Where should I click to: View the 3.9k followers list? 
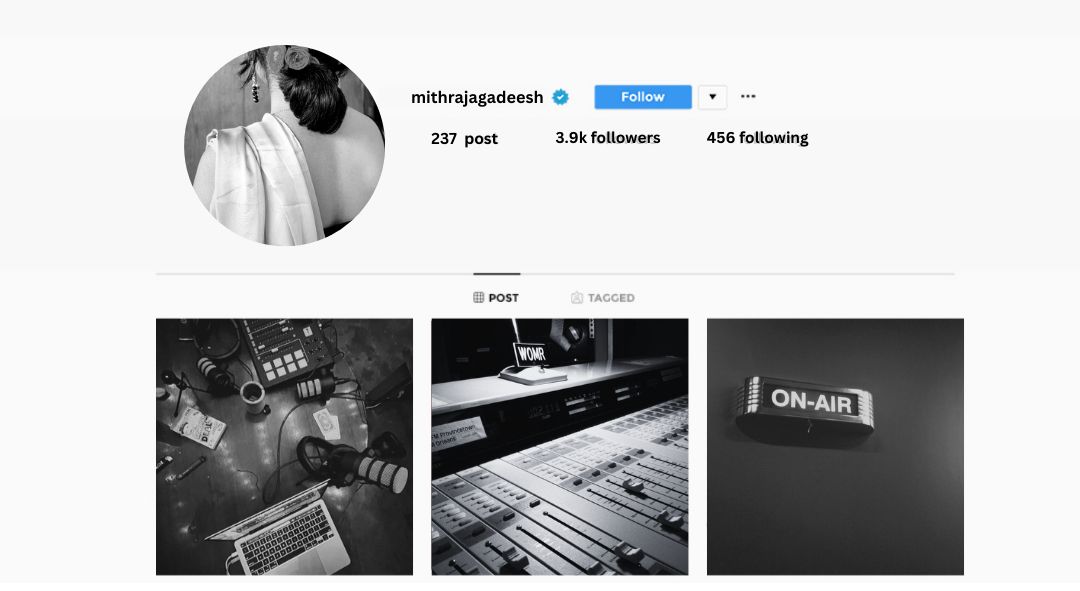point(608,138)
